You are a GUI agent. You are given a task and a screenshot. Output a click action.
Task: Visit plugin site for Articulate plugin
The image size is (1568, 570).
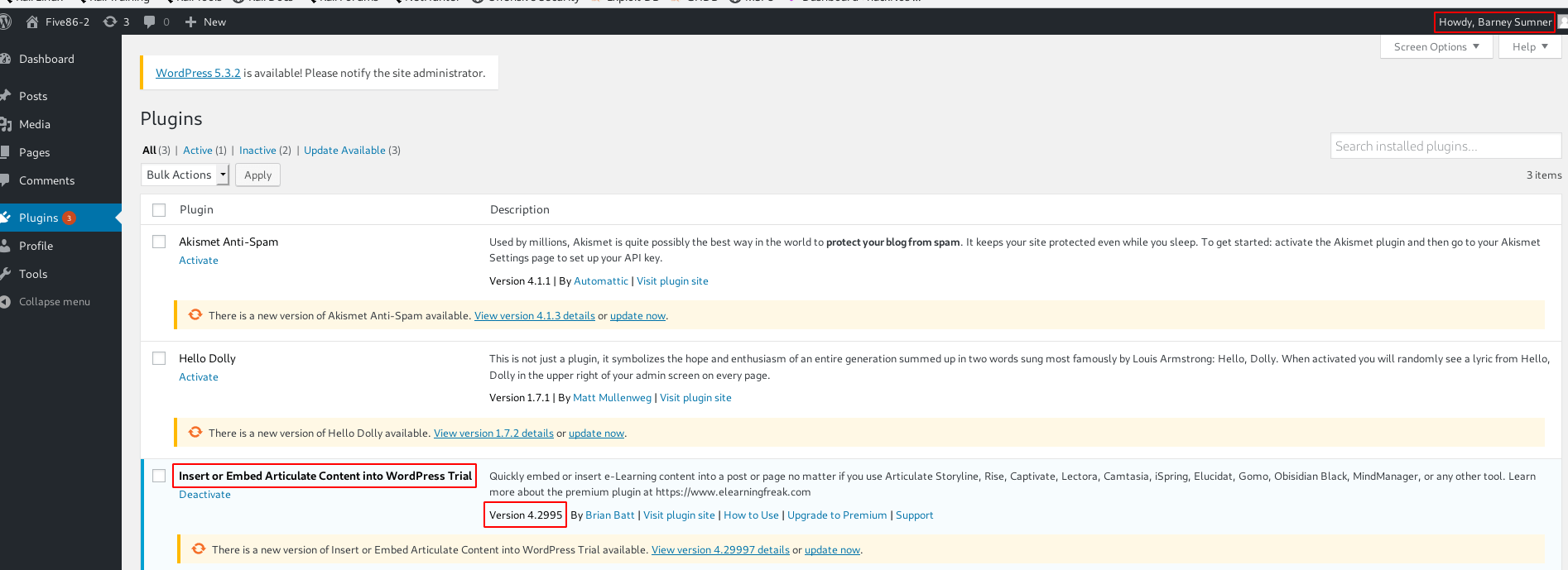(x=679, y=515)
